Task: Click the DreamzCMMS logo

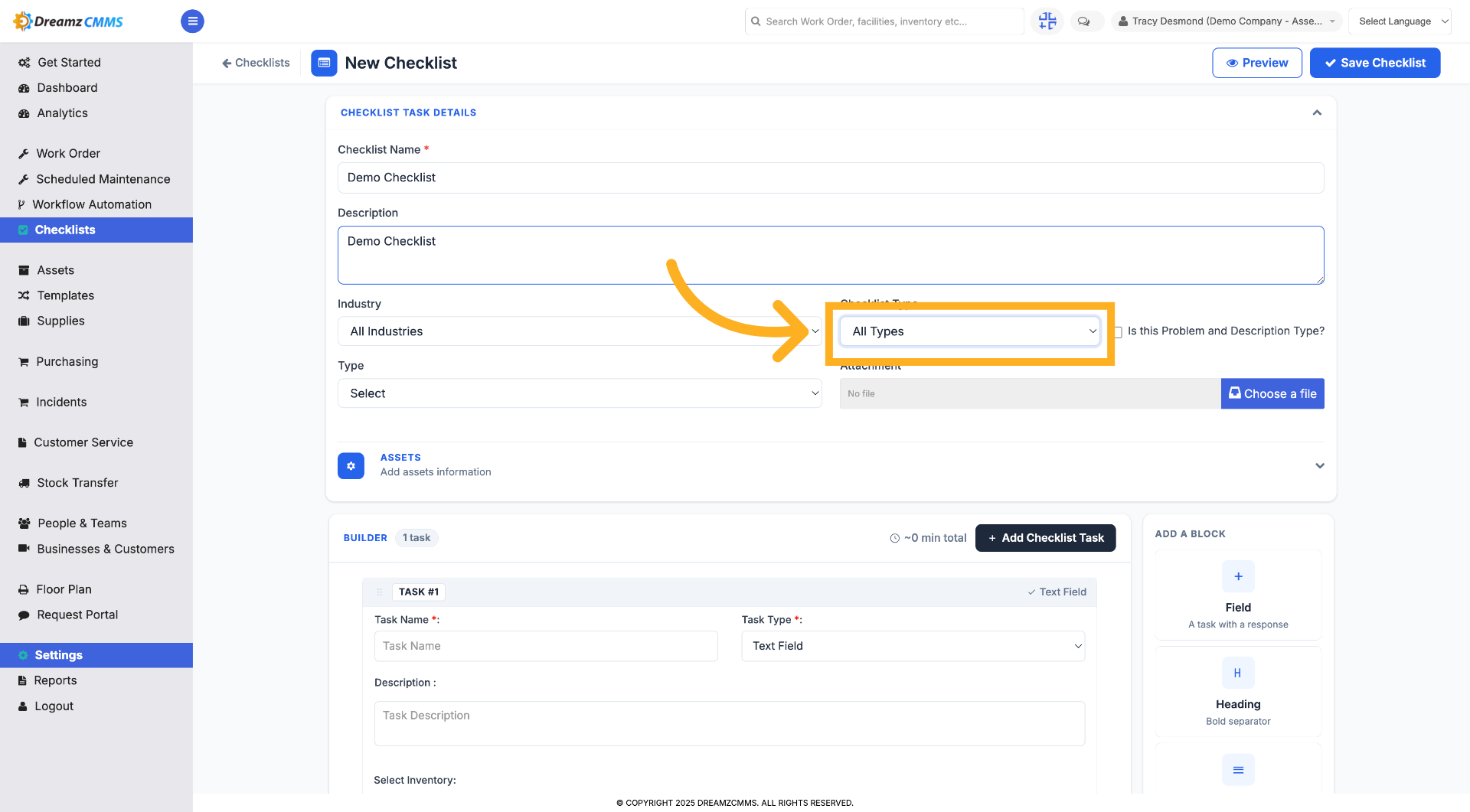Action: tap(68, 21)
